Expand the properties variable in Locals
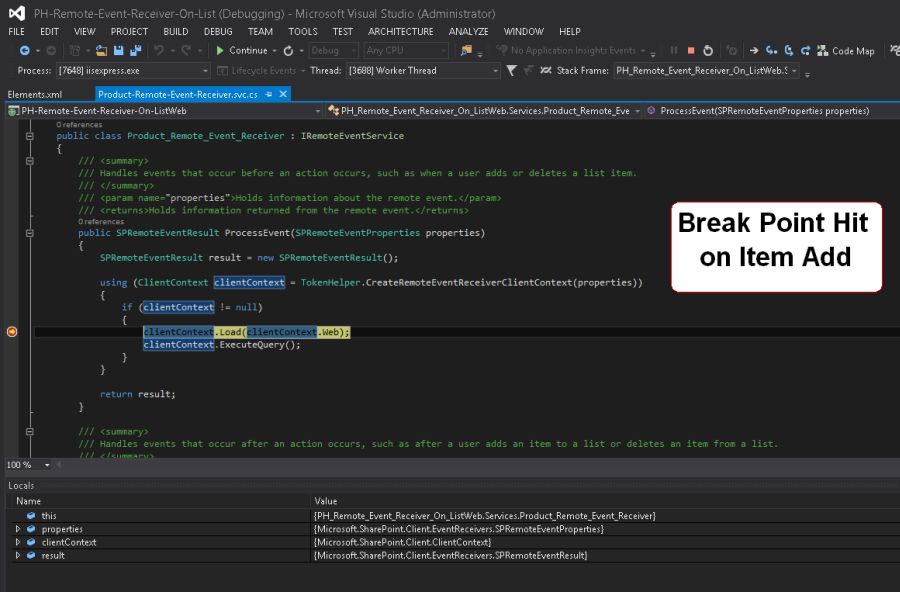This screenshot has width=900, height=592. 17,529
